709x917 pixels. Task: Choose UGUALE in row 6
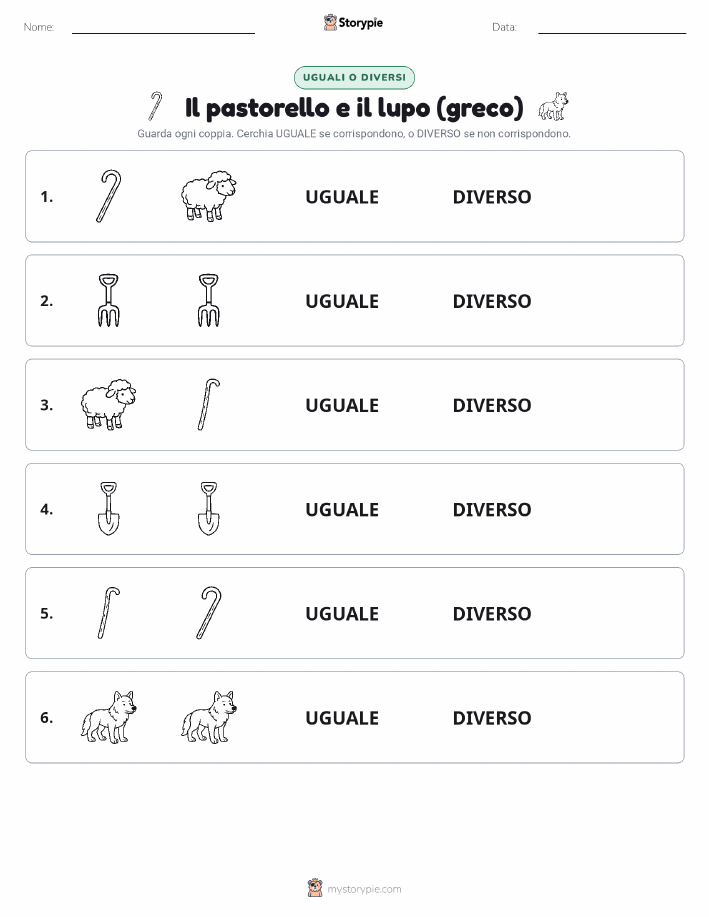click(x=342, y=718)
